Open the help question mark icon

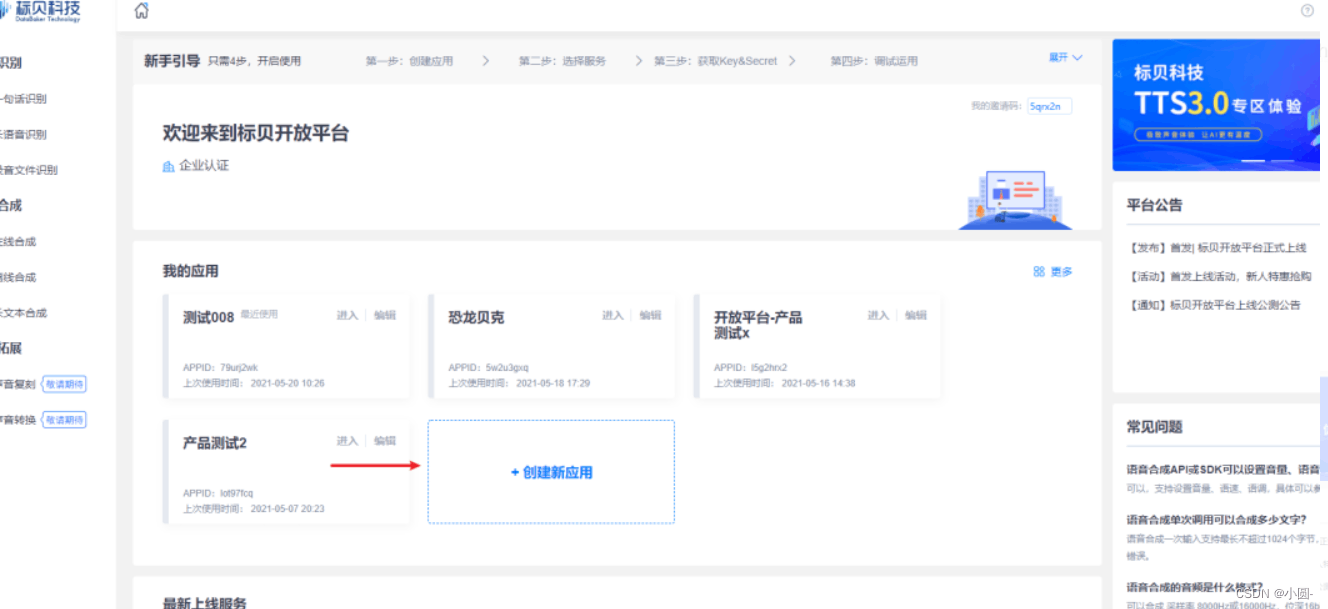click(x=1307, y=10)
